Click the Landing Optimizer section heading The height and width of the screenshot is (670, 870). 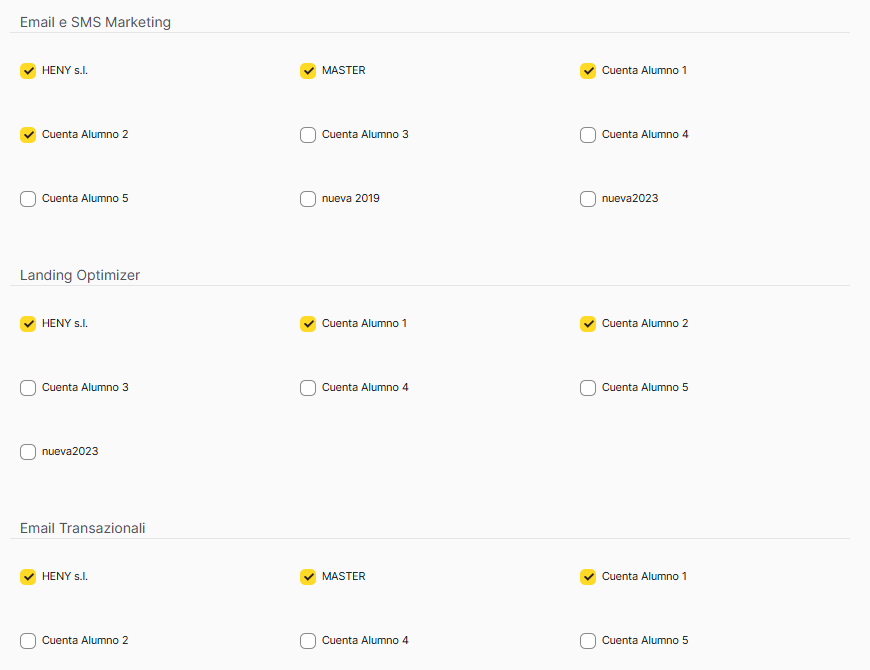80,275
